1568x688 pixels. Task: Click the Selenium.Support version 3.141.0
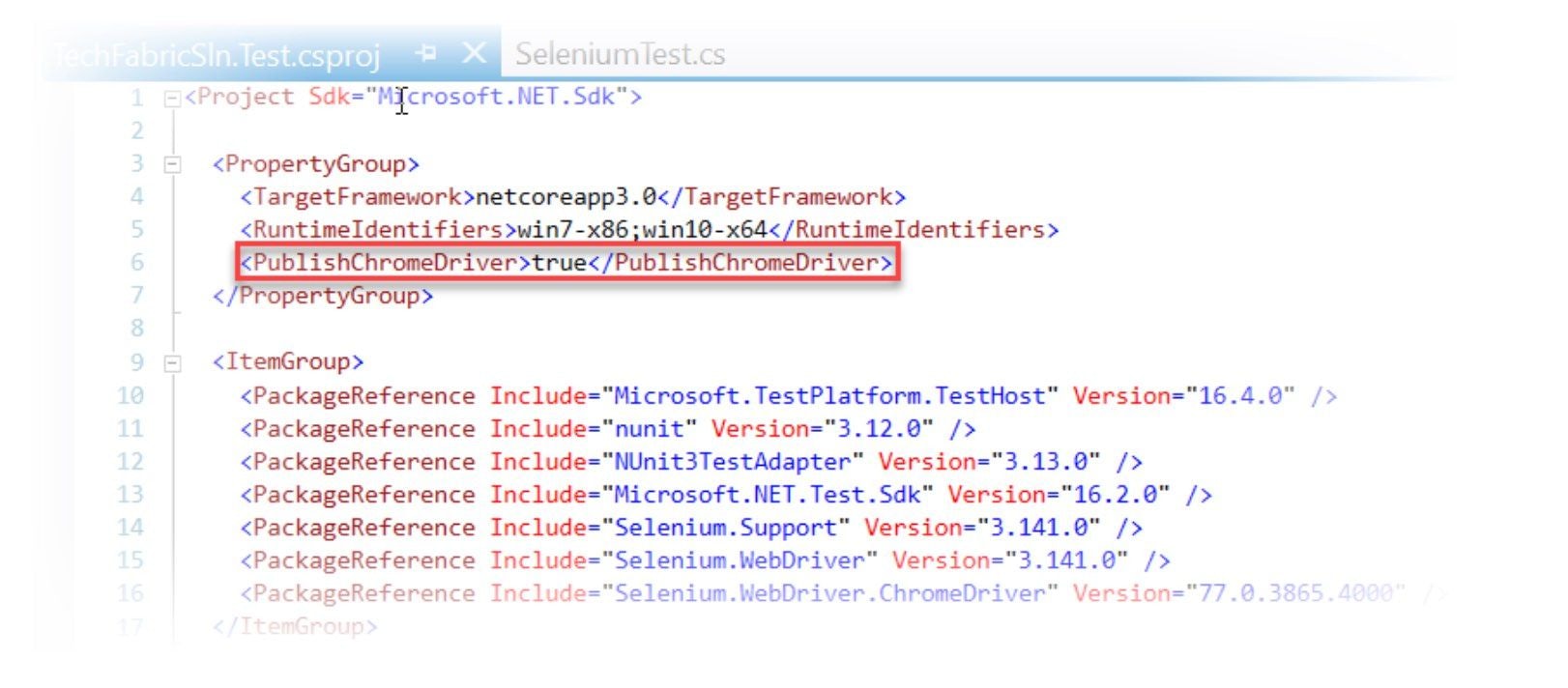[x=1041, y=528]
